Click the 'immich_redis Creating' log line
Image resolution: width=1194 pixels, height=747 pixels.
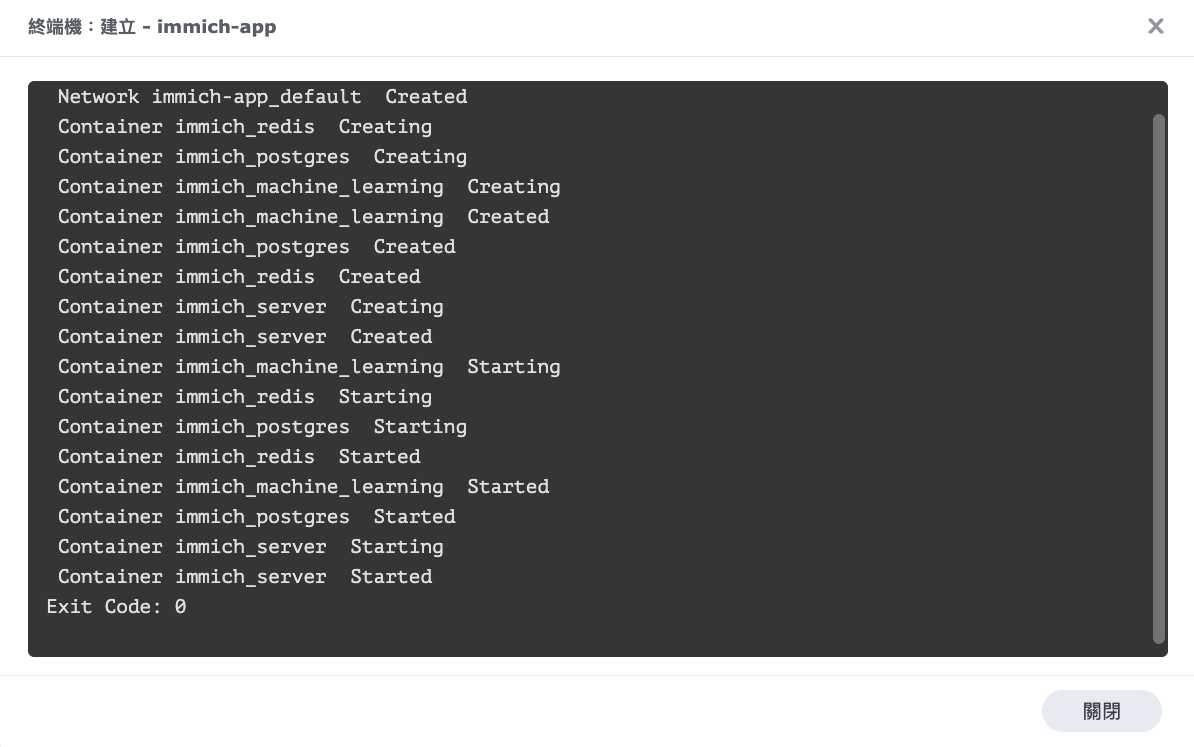coord(244,127)
